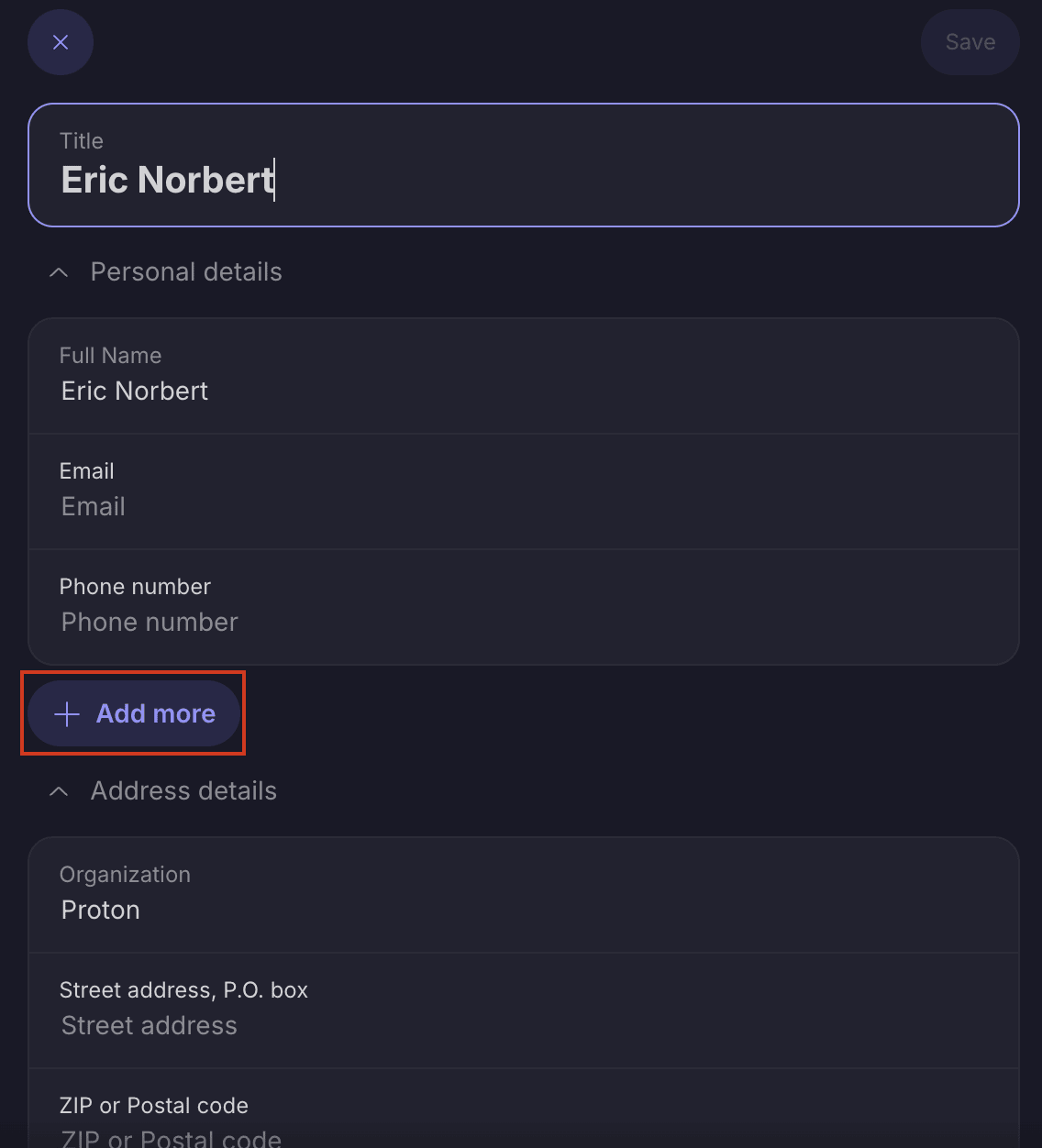
Task: Click the plus icon beside Add more
Action: [67, 714]
